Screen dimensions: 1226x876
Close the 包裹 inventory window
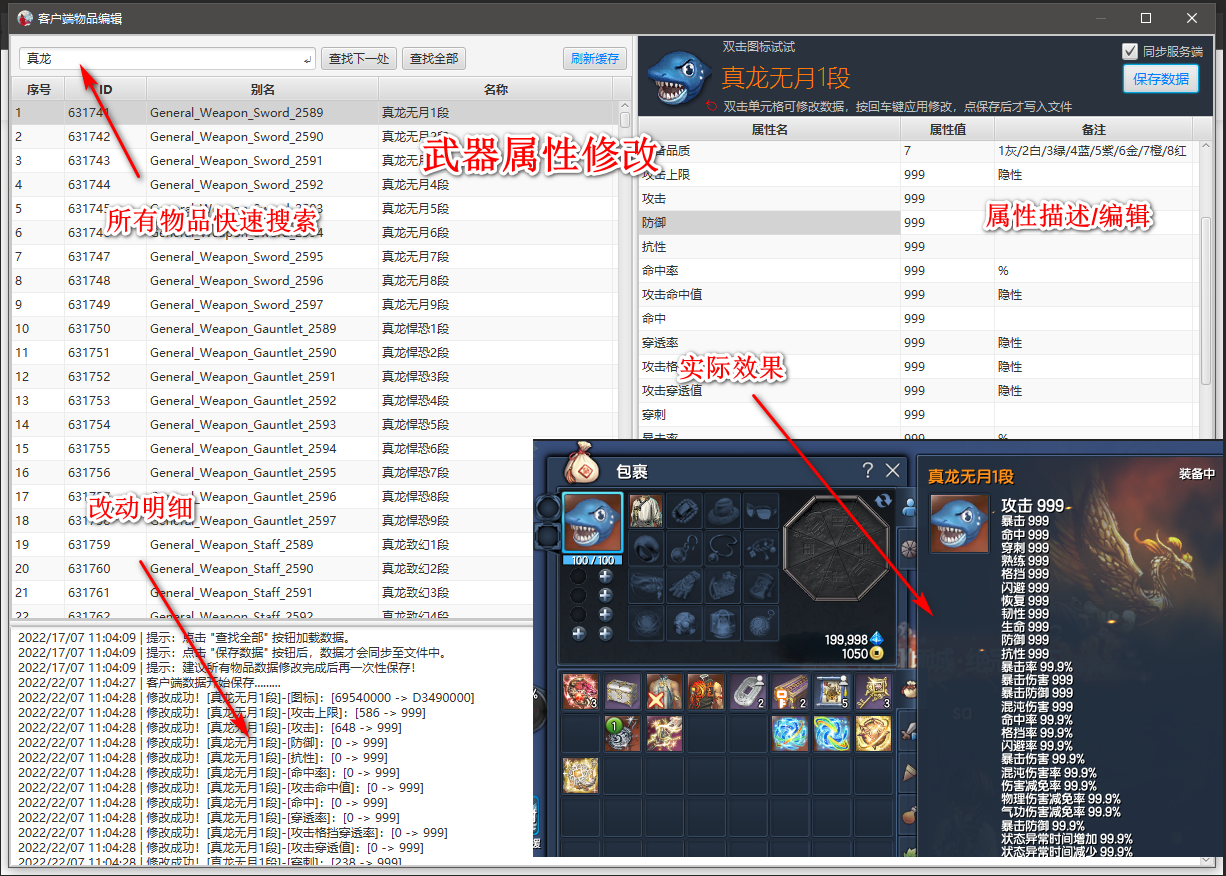tap(893, 470)
